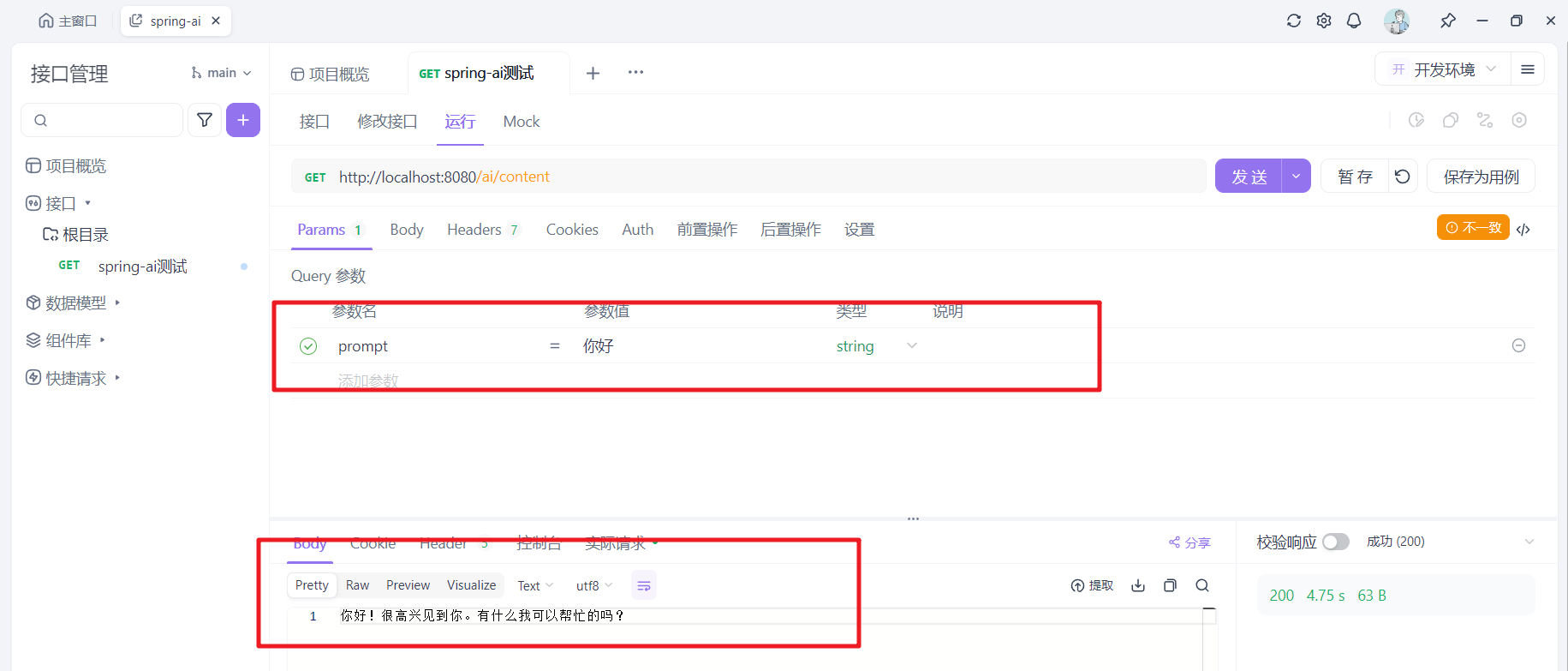Open notifications bell icon
The height and width of the screenshot is (671, 1568).
1354,21
